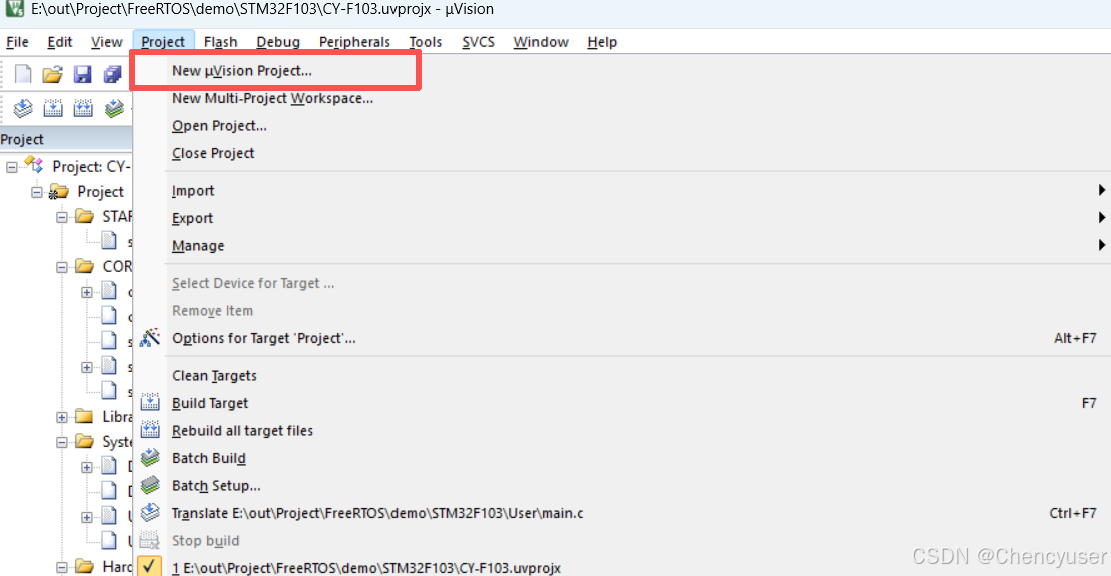Collapse the 'Project' target node in tree
The width and height of the screenshot is (1111, 576).
[37, 192]
